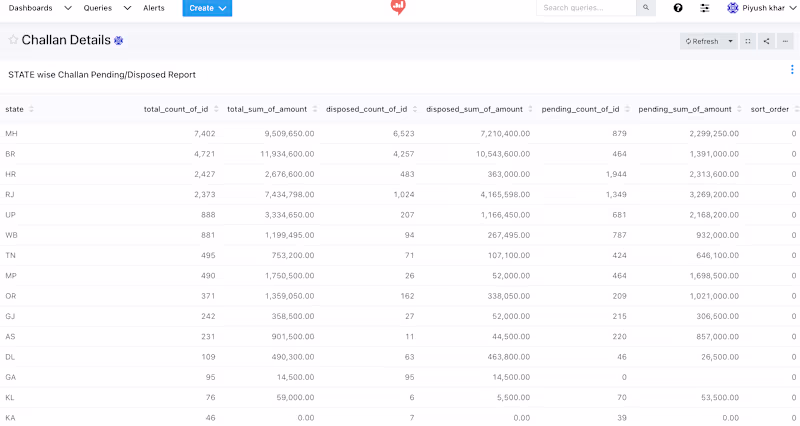Click disposed count 162 for OR

pos(407,296)
